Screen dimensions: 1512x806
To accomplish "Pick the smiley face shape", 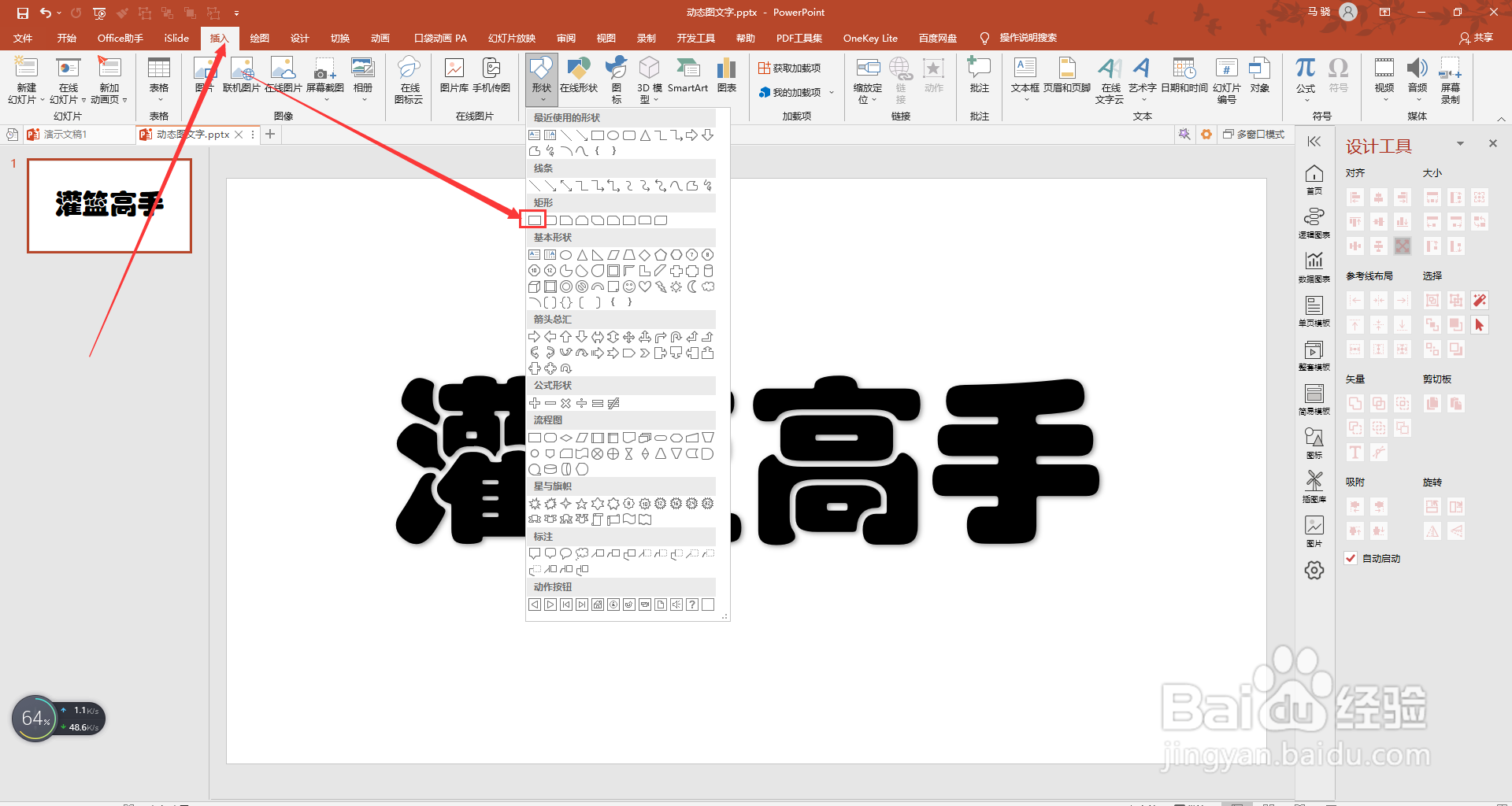I will click(629, 287).
